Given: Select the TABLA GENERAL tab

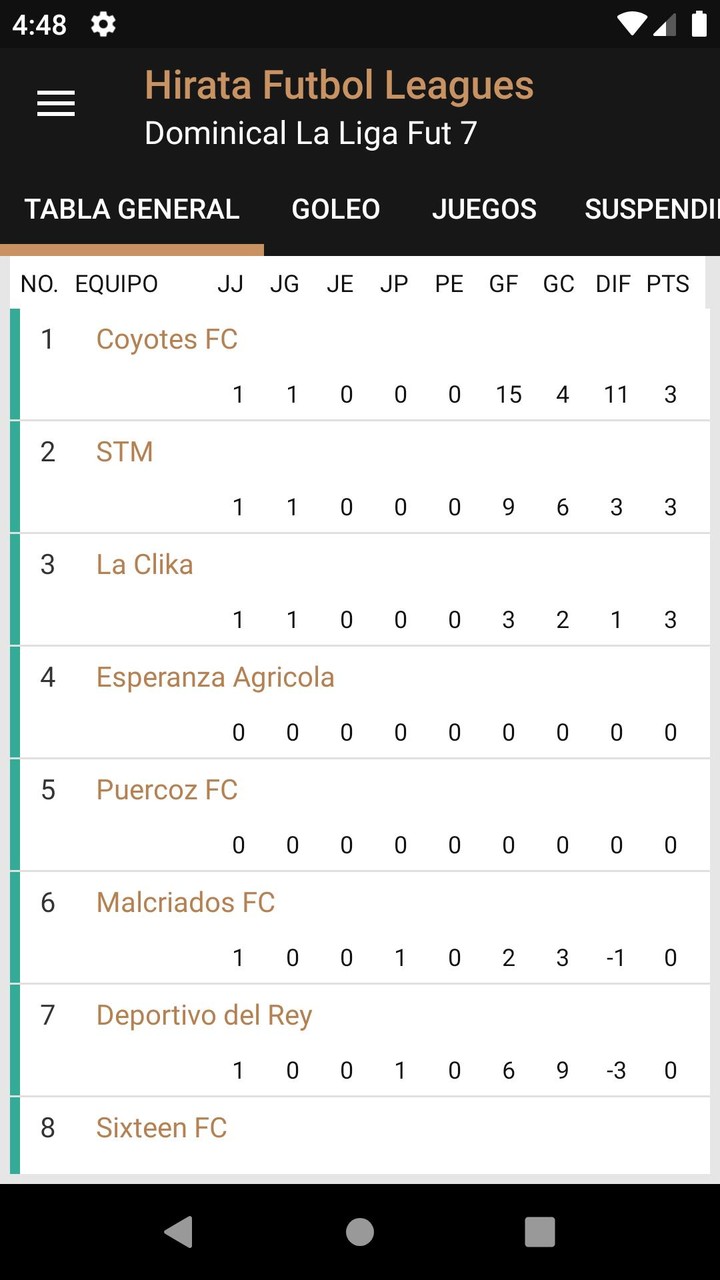Looking at the screenshot, I should (132, 209).
